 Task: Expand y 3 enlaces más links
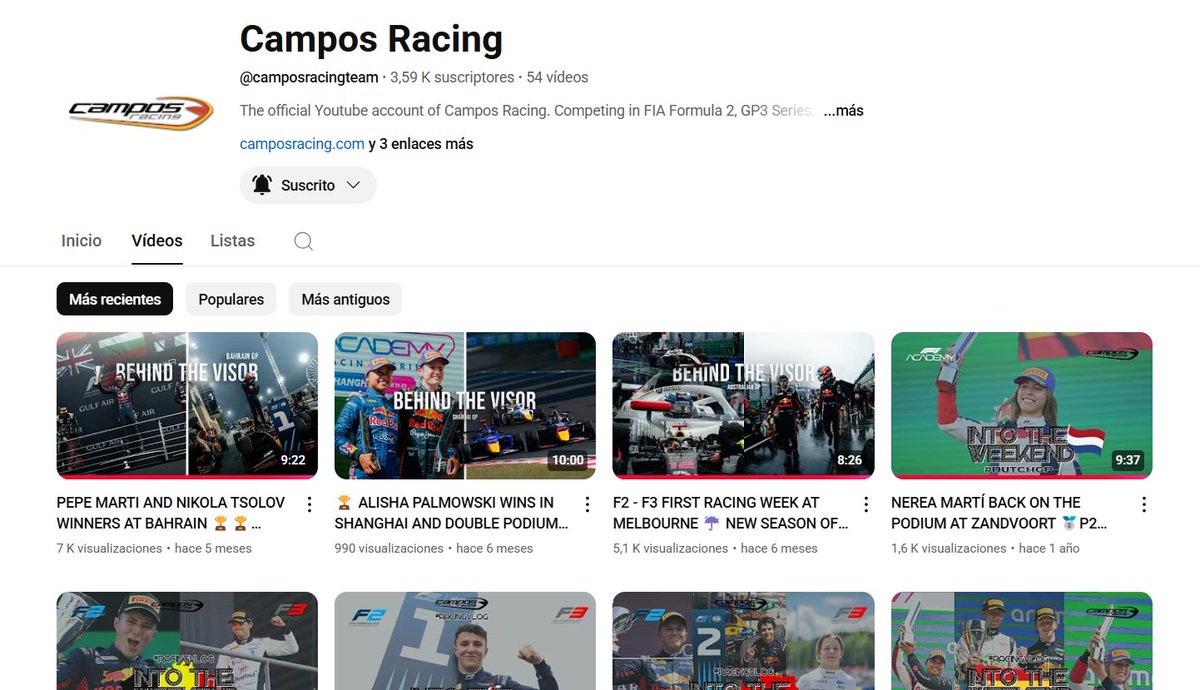click(x=420, y=143)
